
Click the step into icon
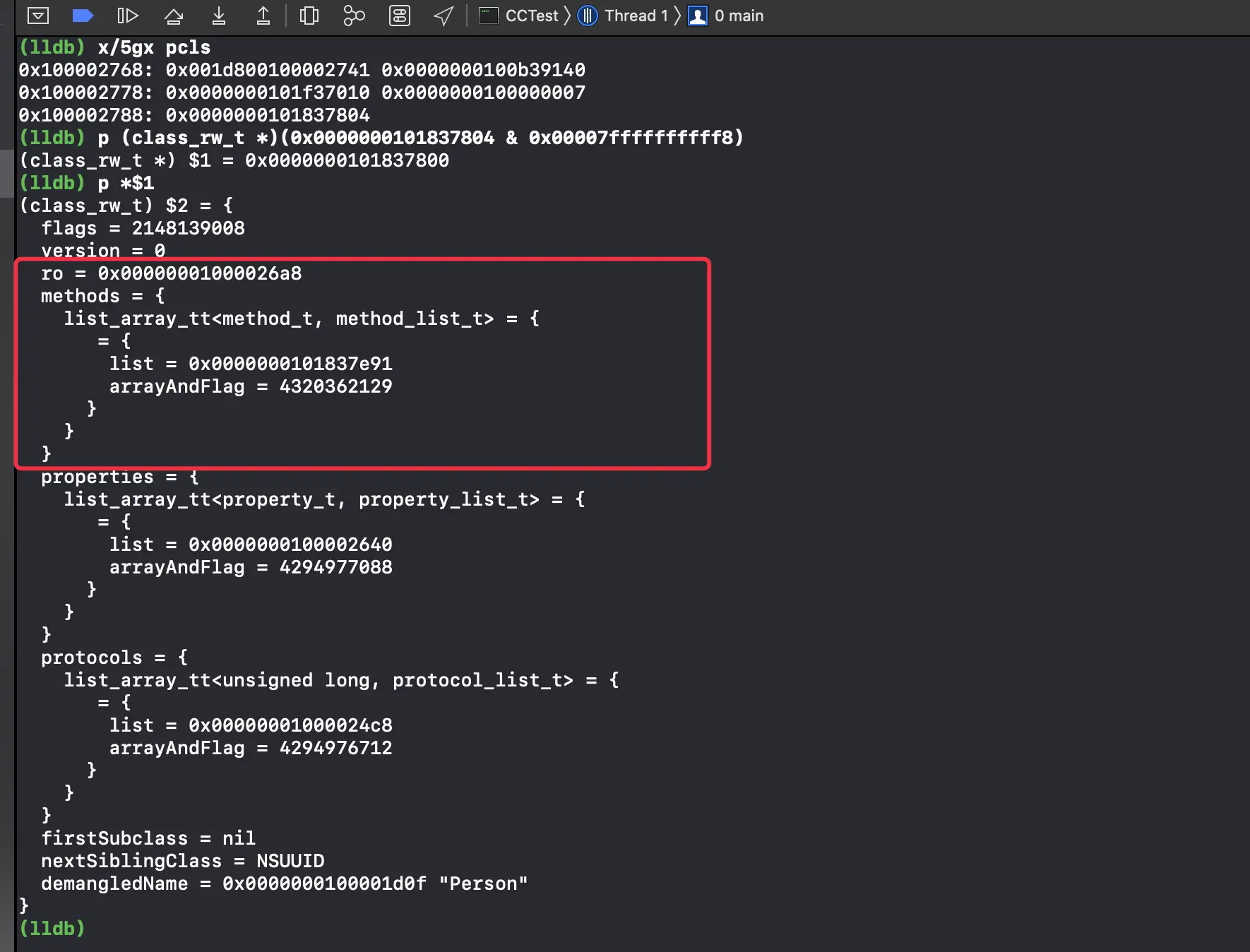(x=219, y=16)
